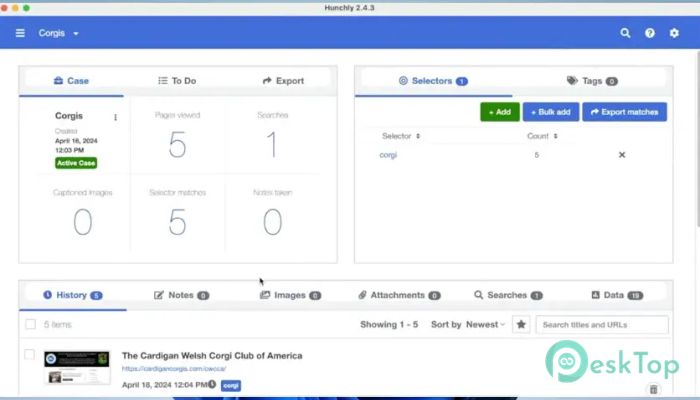Open the Searches tab
The image size is (700, 400).
tap(508, 295)
